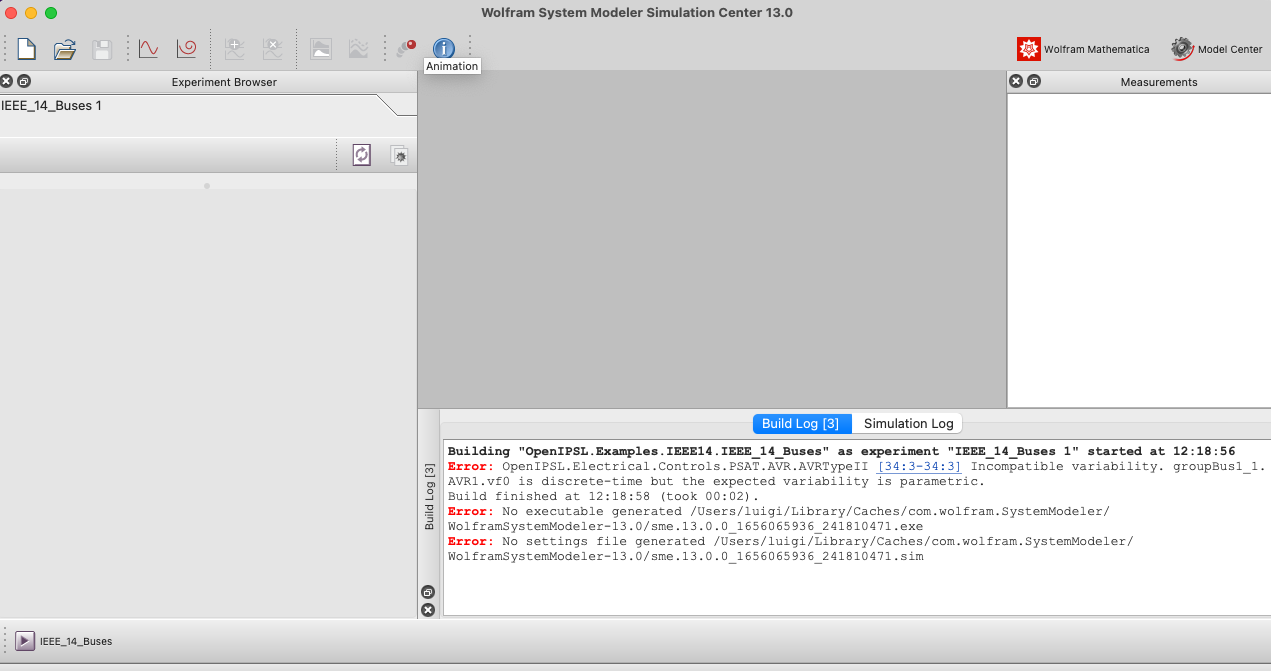
Task: Undock the Build Log panel
Action: [x=428, y=590]
